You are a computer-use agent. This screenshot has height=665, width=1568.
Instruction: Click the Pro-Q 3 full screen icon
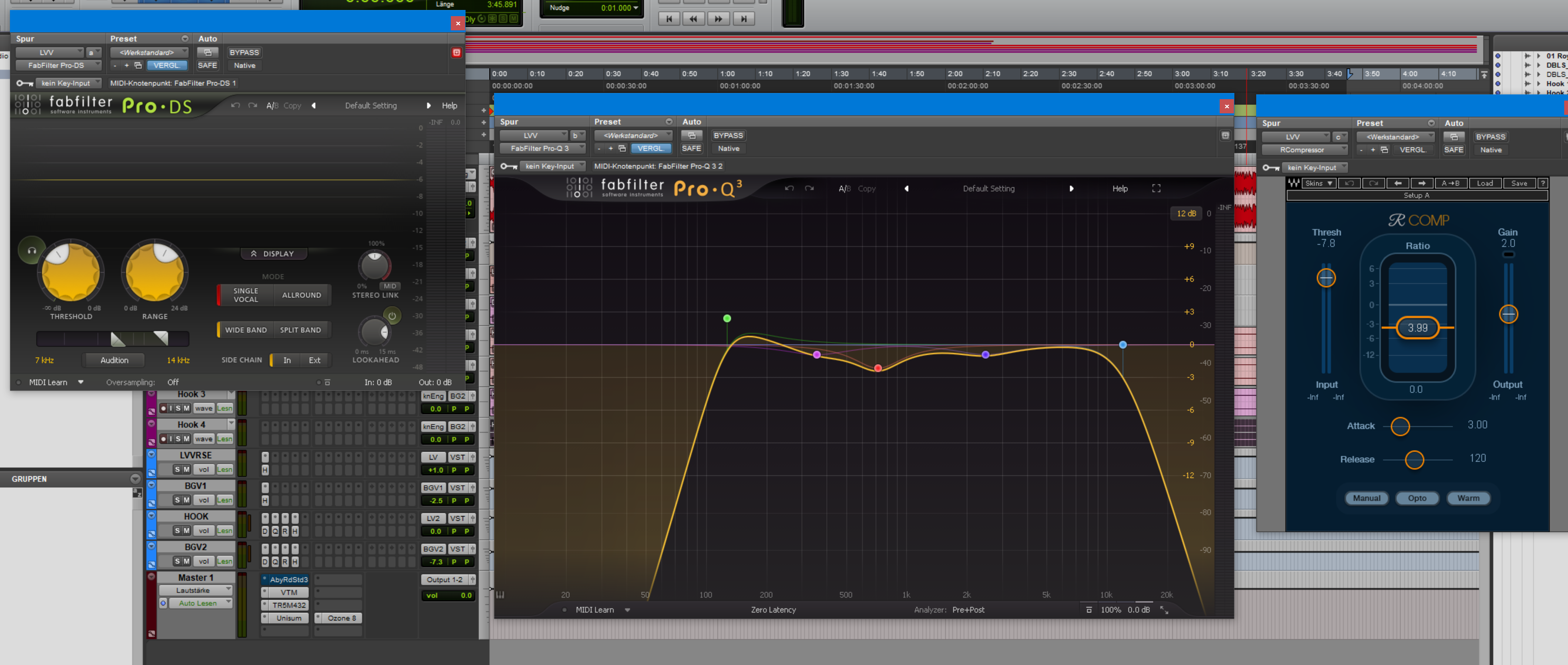coord(1156,189)
